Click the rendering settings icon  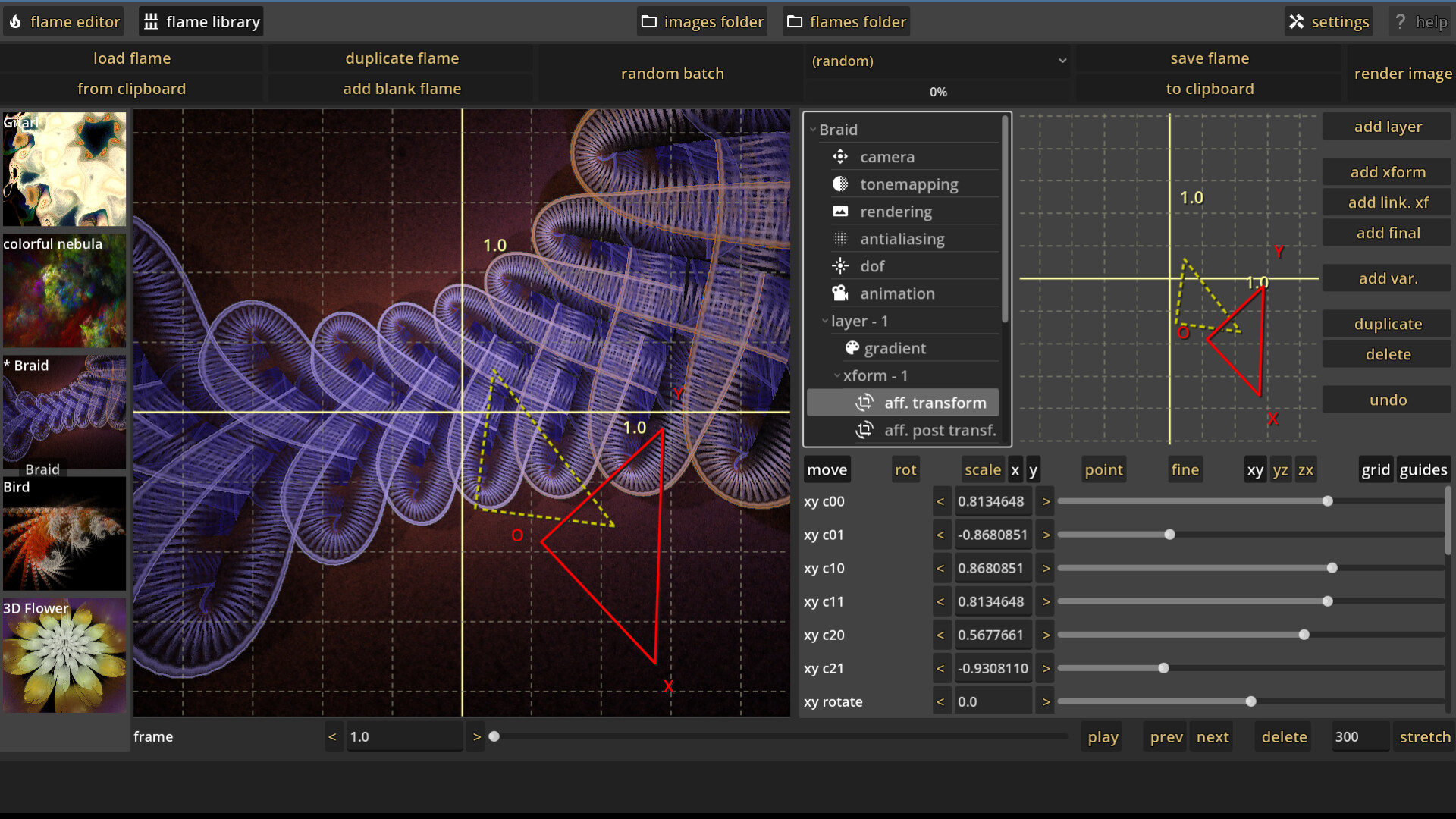(x=840, y=211)
